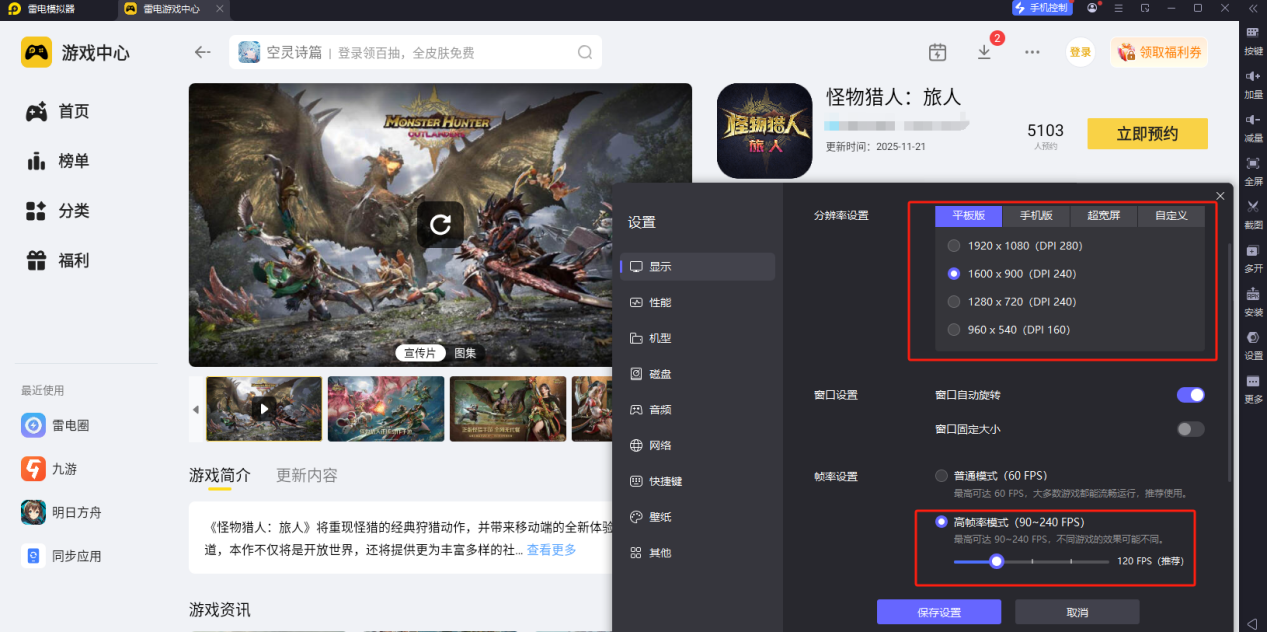Image resolution: width=1267 pixels, height=632 pixels.
Task: Click the back arrow beside search box
Action: [203, 52]
